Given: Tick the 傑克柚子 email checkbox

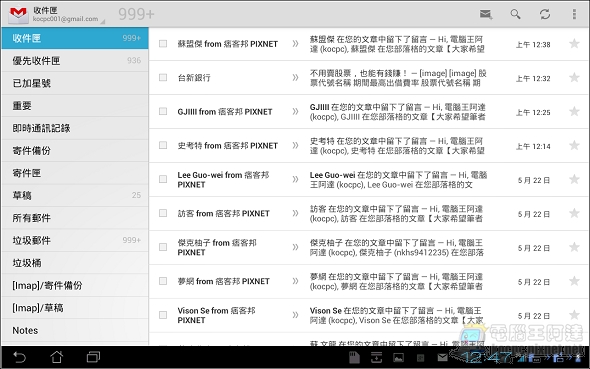Looking at the screenshot, I should tap(163, 247).
